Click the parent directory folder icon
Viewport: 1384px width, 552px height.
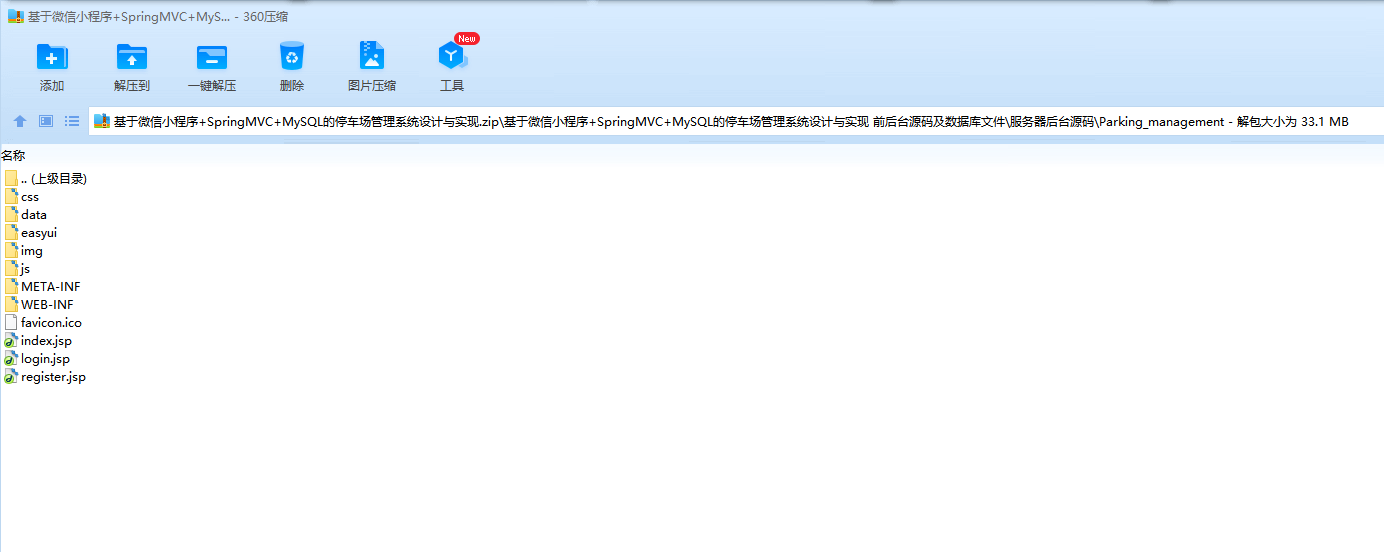(11, 178)
